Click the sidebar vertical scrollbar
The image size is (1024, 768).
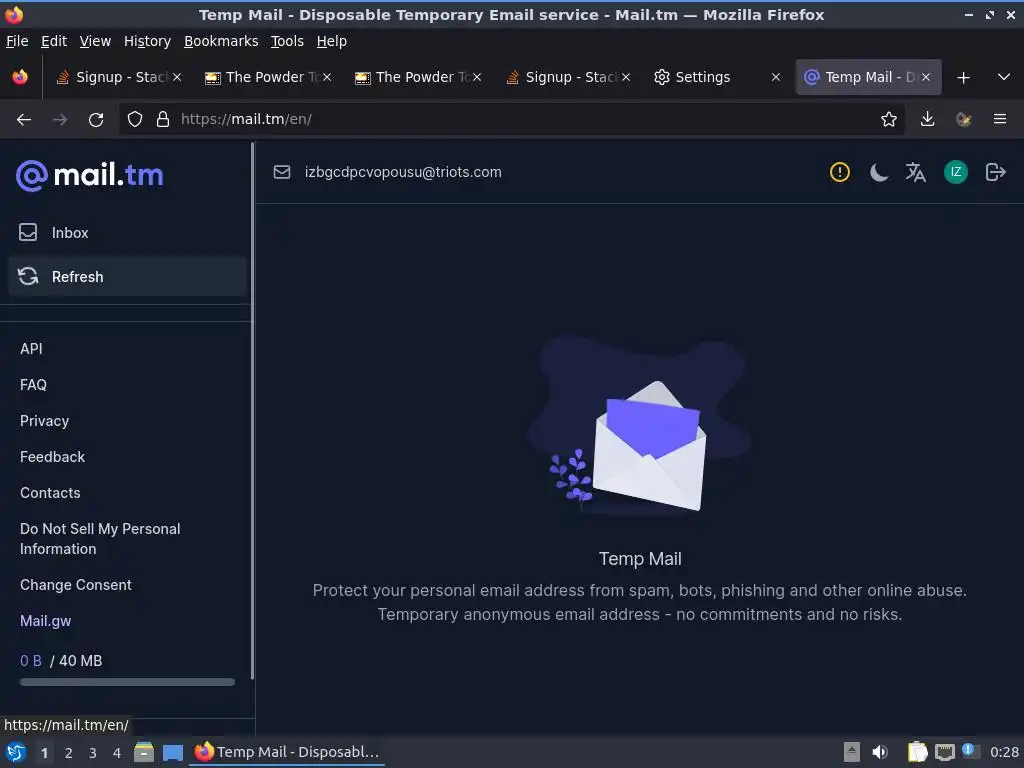252,411
